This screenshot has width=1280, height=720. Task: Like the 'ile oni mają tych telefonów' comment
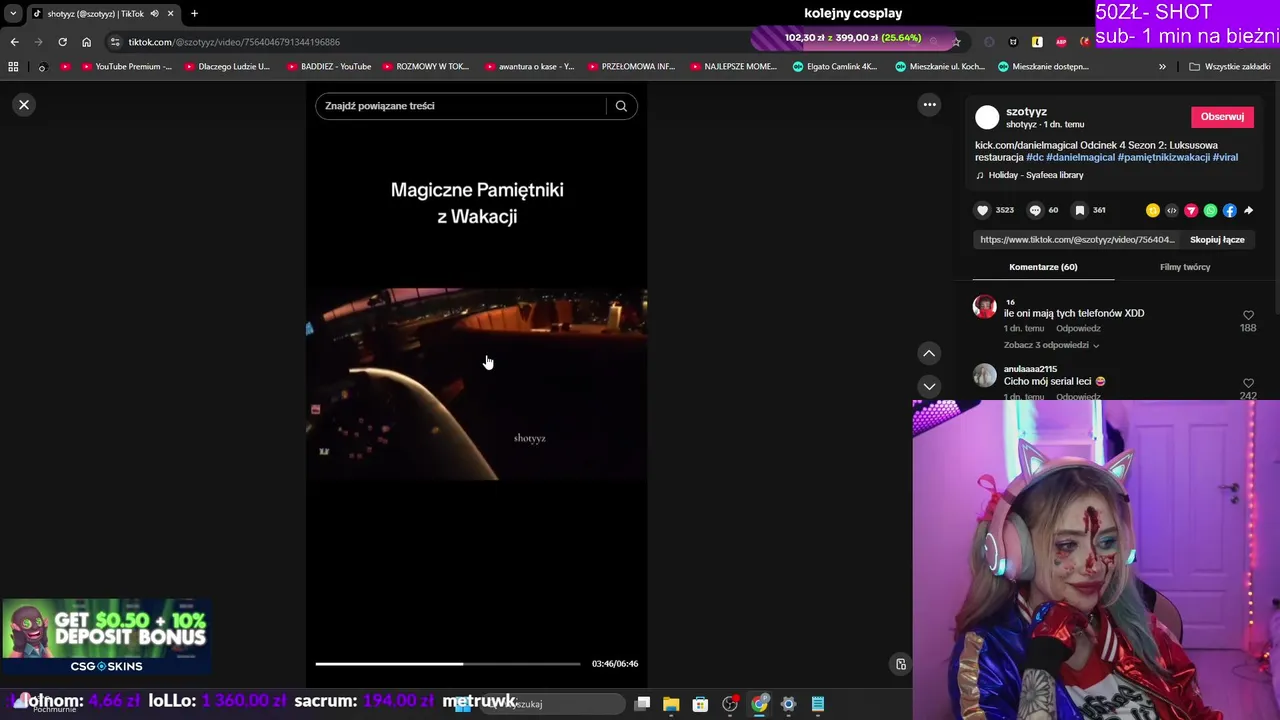click(1248, 315)
